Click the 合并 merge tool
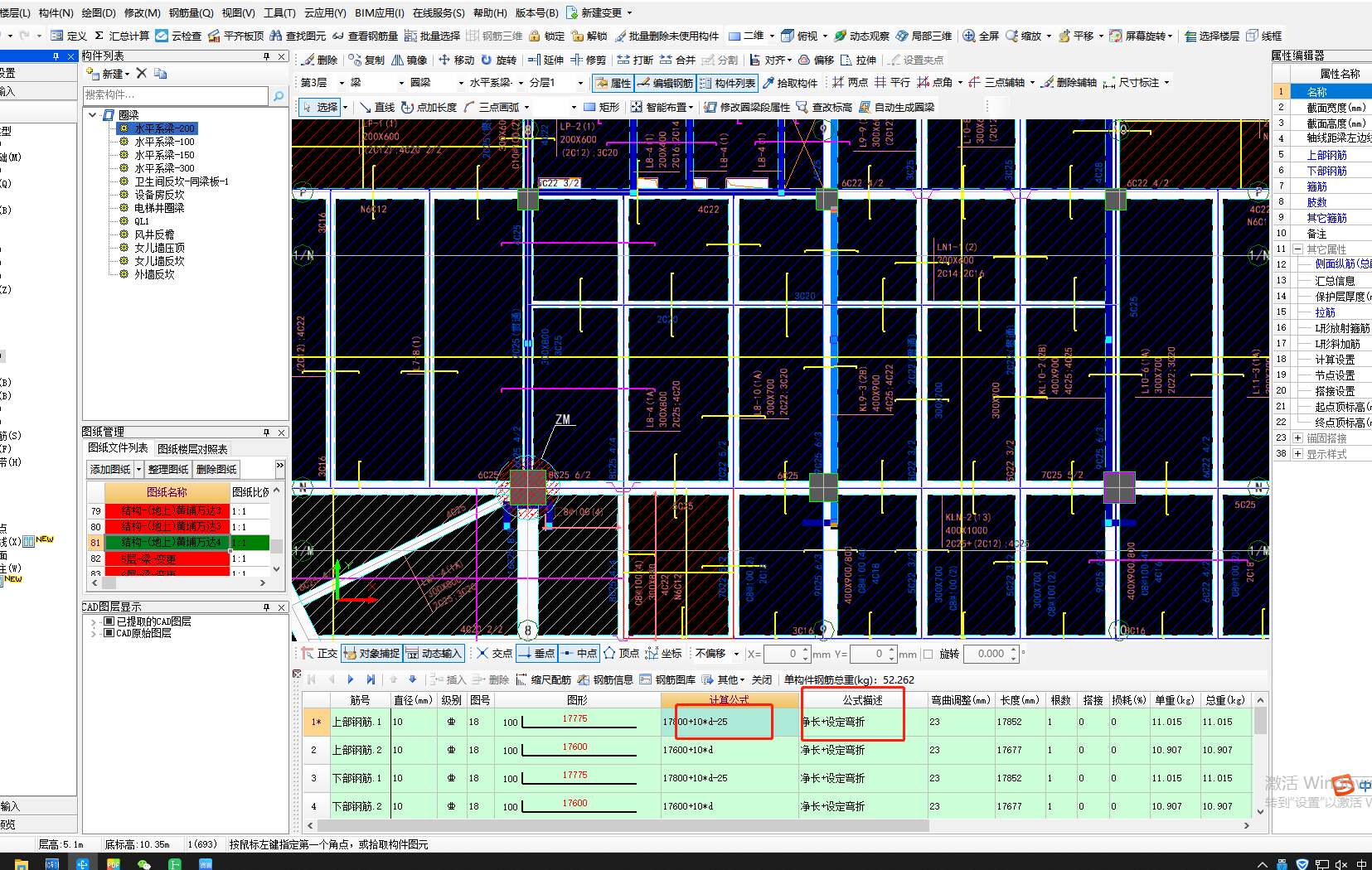Screen dimensions: 1372x870 click(x=677, y=60)
